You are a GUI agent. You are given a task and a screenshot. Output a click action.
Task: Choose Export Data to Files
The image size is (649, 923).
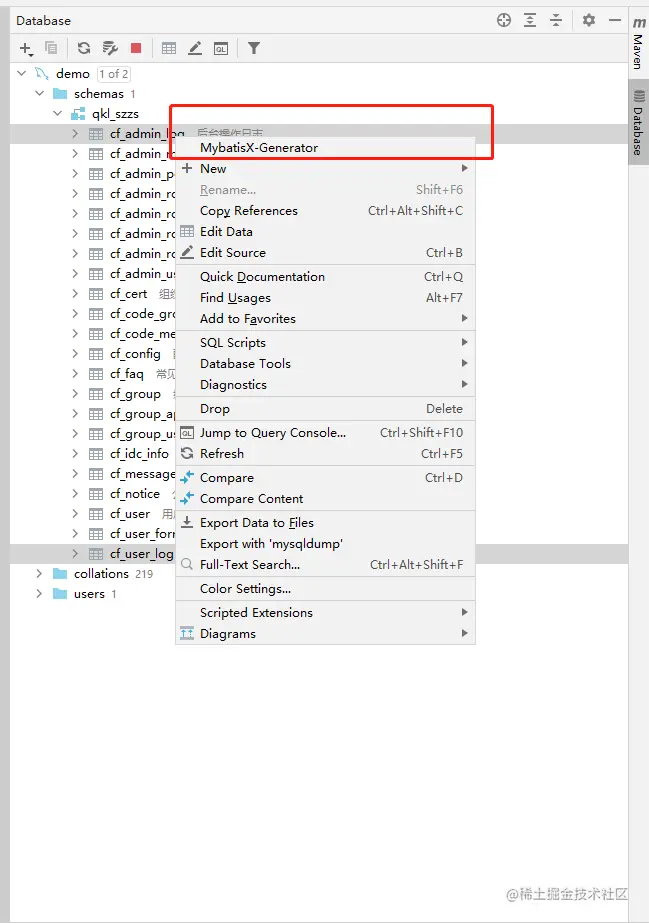point(325,523)
